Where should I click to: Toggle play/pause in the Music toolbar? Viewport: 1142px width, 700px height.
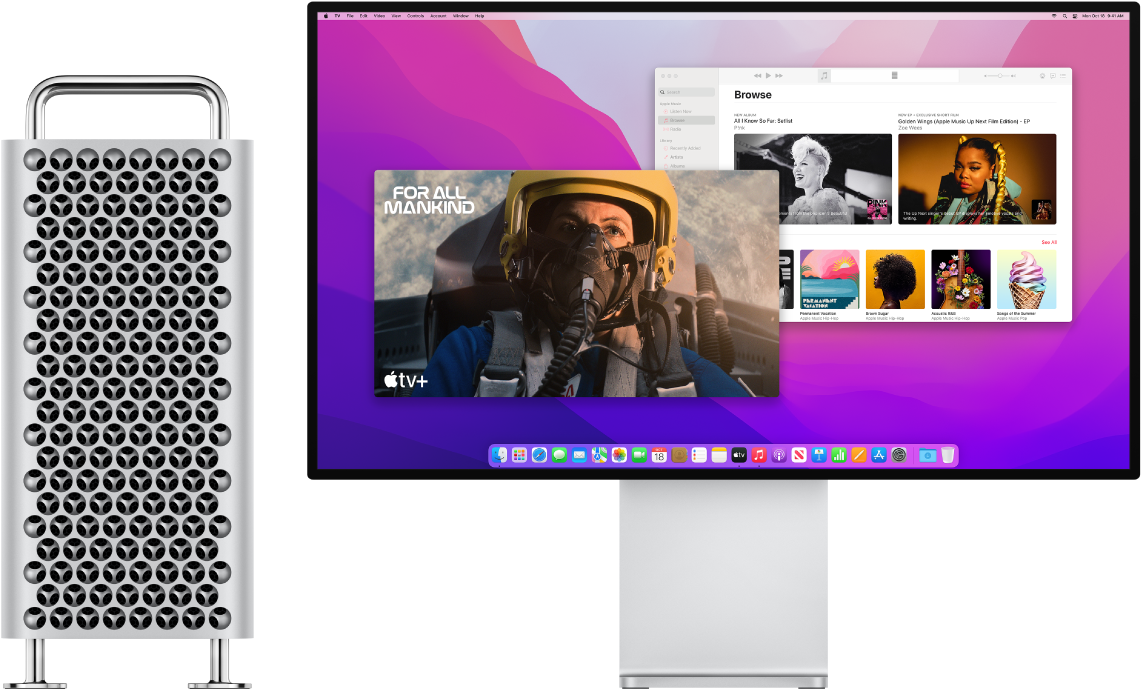[768, 75]
